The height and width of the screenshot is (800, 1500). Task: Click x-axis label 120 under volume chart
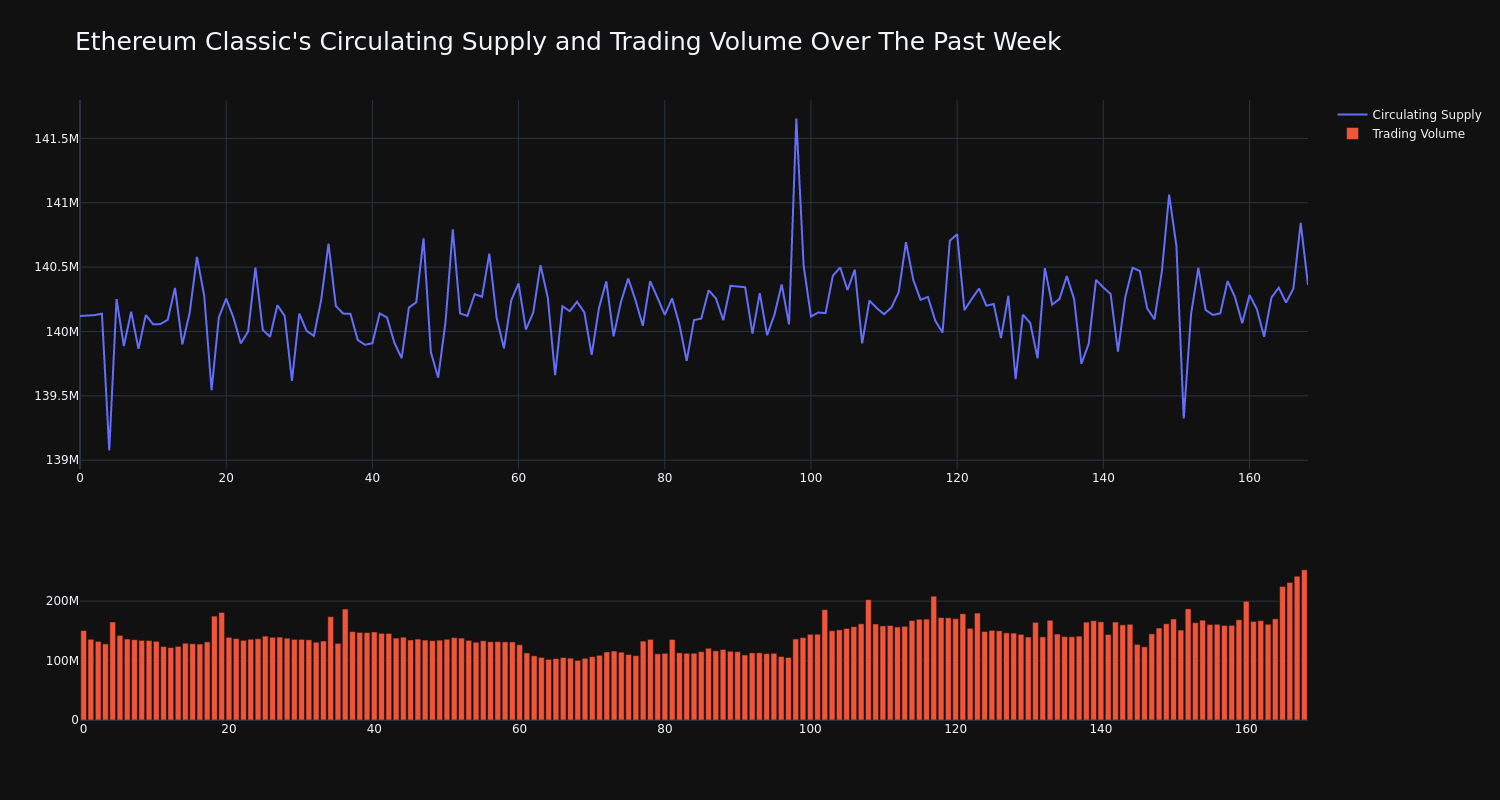(955, 729)
